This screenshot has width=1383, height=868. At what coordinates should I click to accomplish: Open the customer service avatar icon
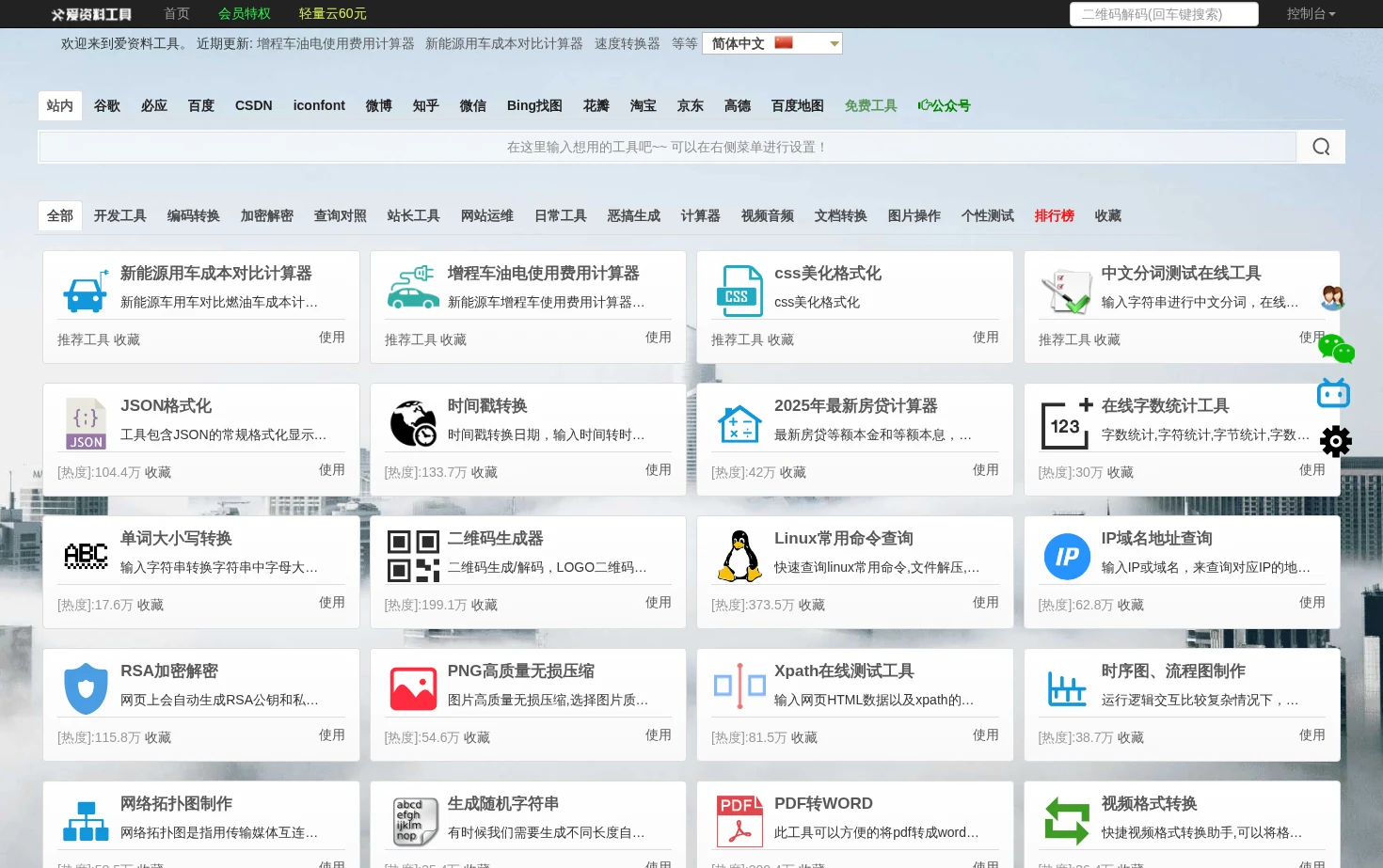tap(1332, 298)
